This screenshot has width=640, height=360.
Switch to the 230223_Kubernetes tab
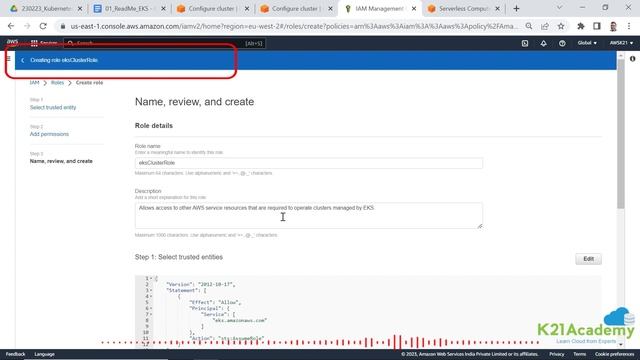pos(46,9)
